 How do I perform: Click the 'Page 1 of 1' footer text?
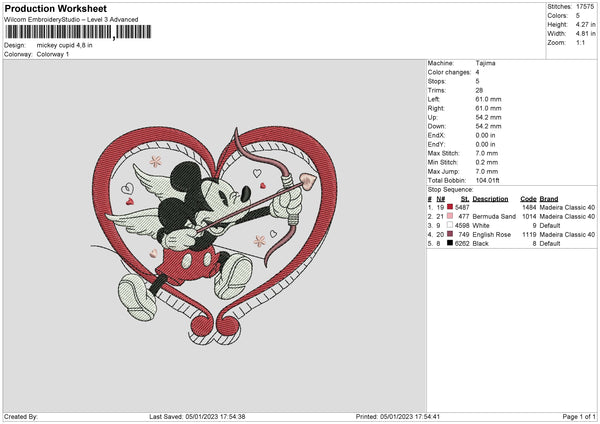tap(579, 416)
